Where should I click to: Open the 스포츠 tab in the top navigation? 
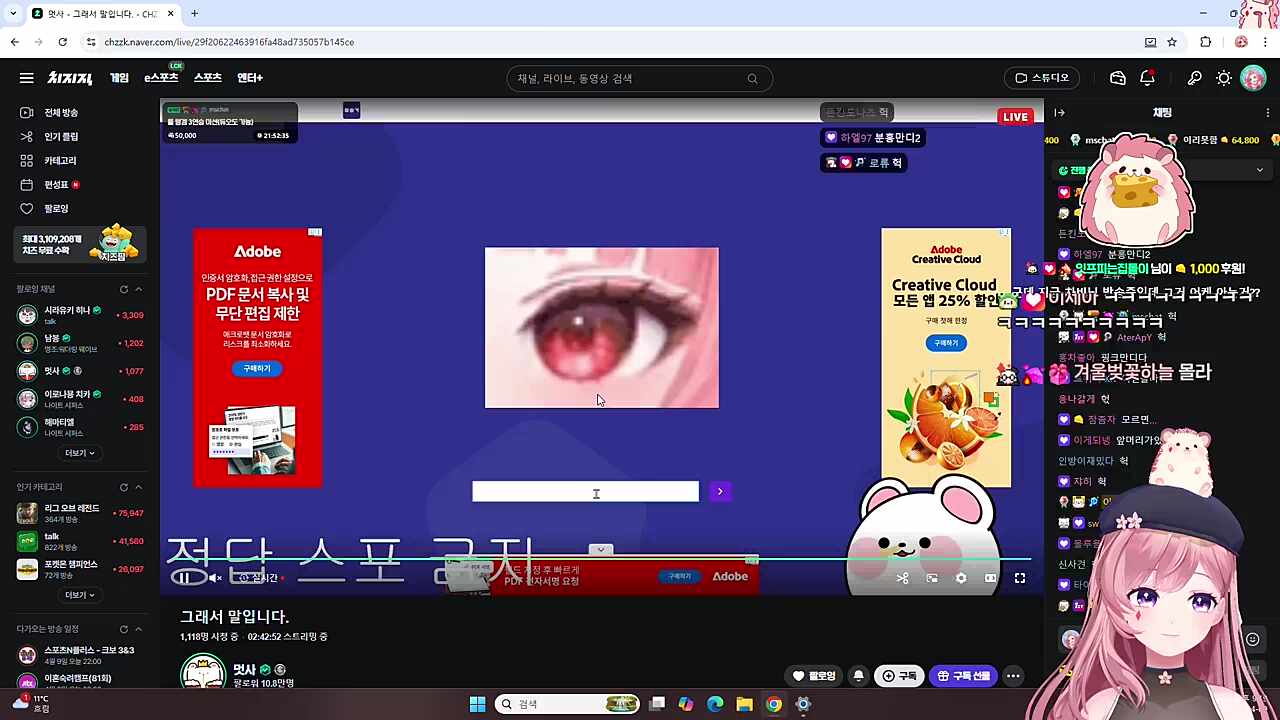click(207, 78)
